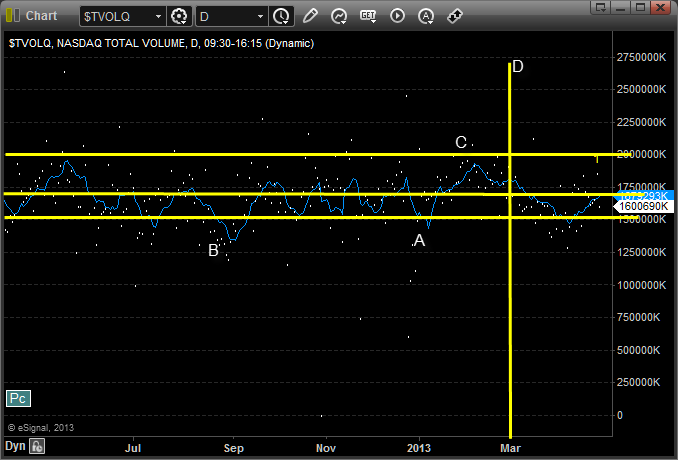Screen dimensions: 678x460
Task: Open the studies chart-line menu
Action: [x=339, y=16]
